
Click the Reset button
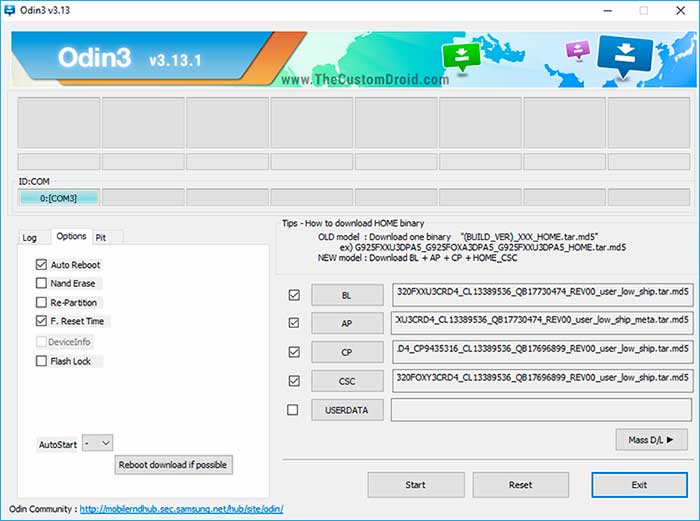pos(520,485)
